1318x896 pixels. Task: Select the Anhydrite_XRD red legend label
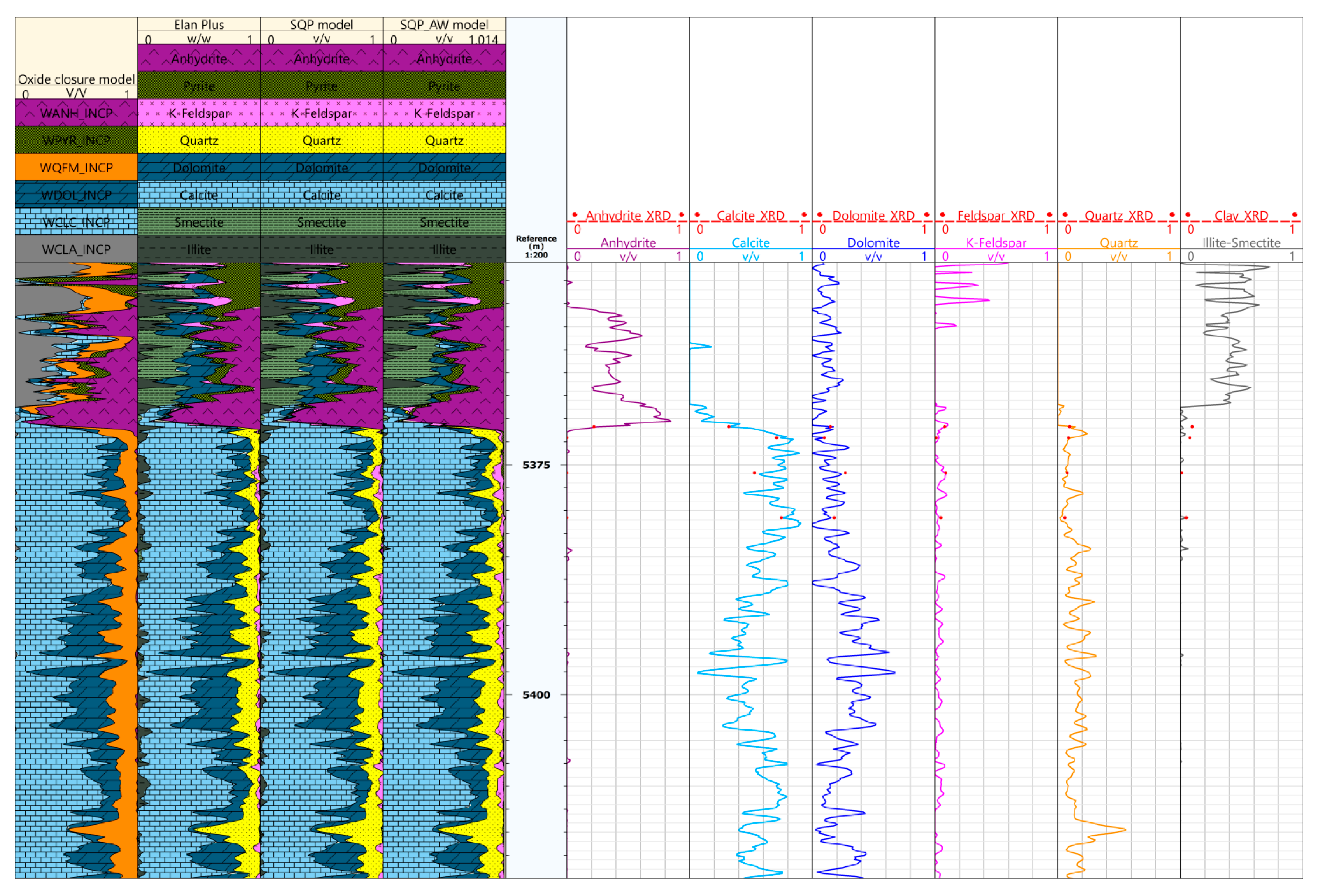627,216
